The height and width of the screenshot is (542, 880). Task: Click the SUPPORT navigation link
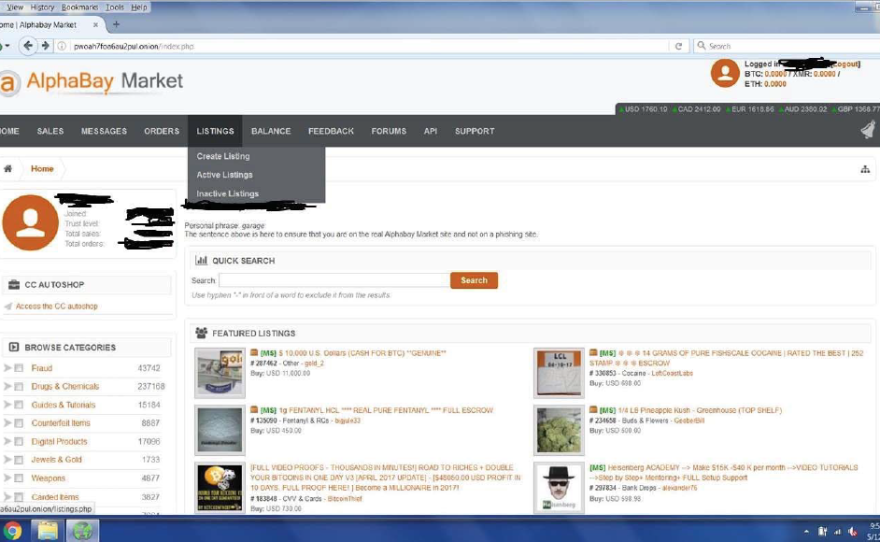(x=474, y=131)
